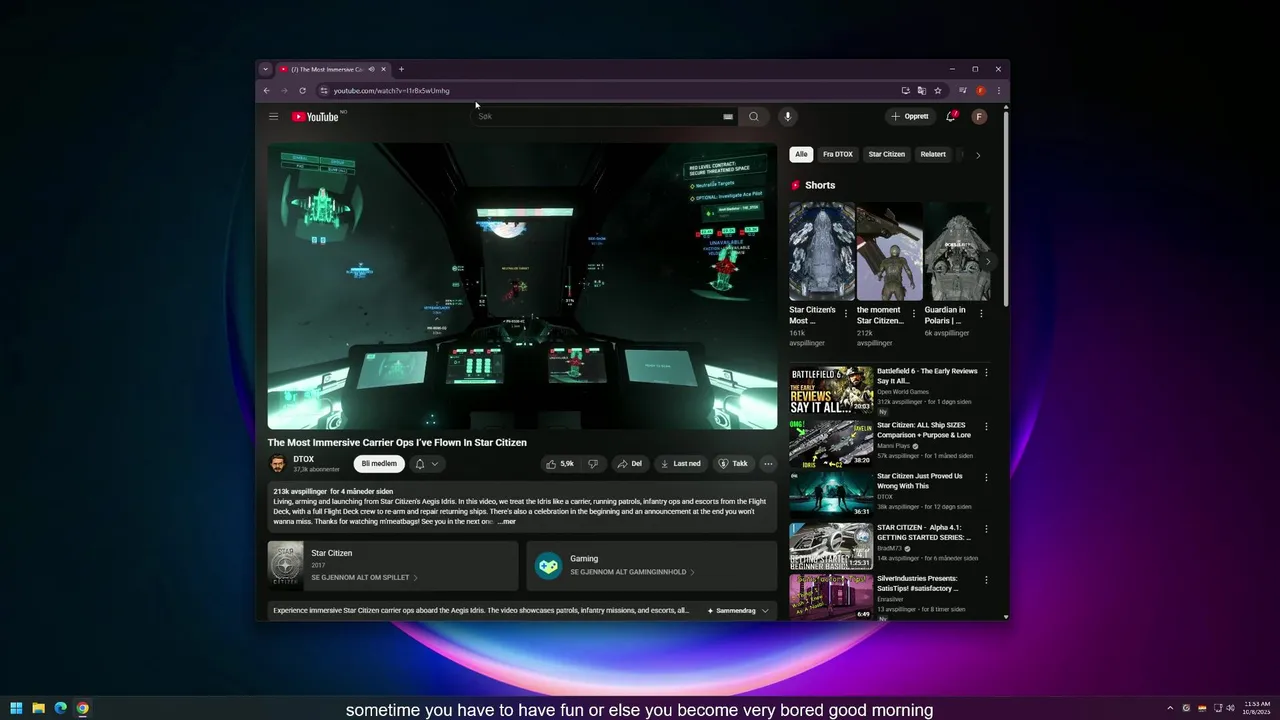Open the taskbar clock showing 11:53 AM
The width and height of the screenshot is (1280, 720).
(1257, 708)
